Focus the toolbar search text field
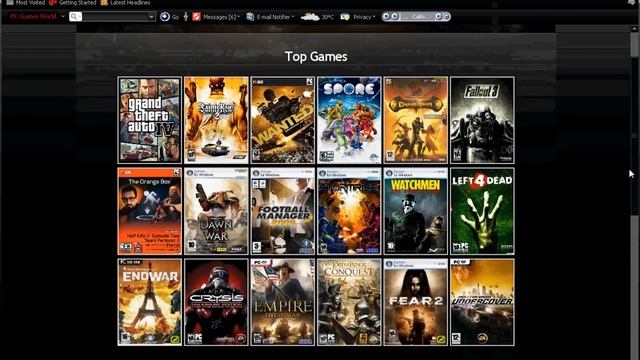Image resolution: width=640 pixels, height=360 pixels. (116, 17)
